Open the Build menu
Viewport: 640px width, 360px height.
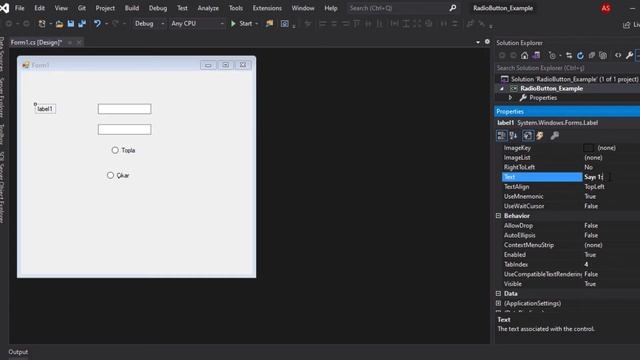coord(132,8)
